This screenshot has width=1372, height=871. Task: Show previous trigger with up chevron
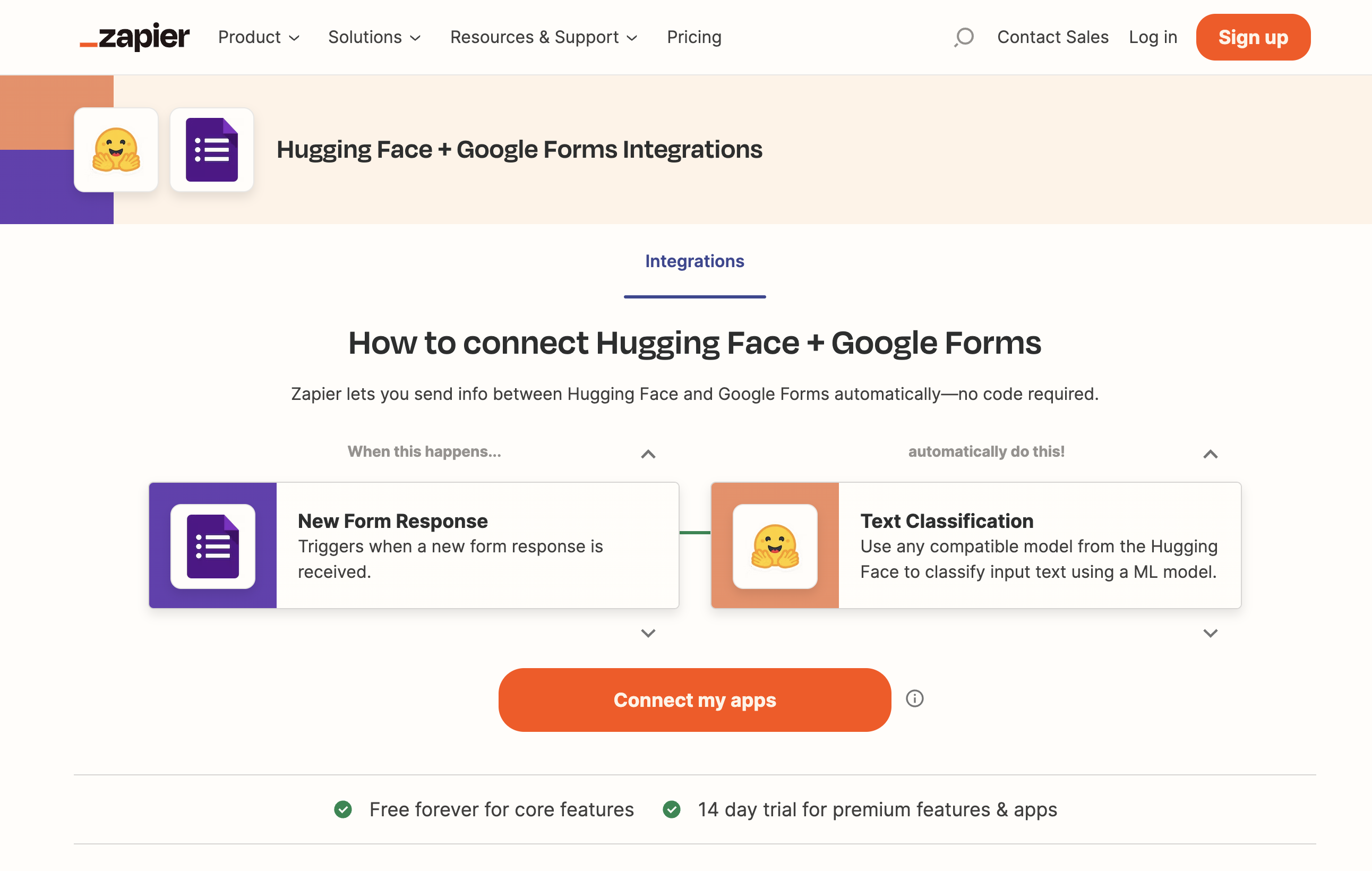[648, 454]
